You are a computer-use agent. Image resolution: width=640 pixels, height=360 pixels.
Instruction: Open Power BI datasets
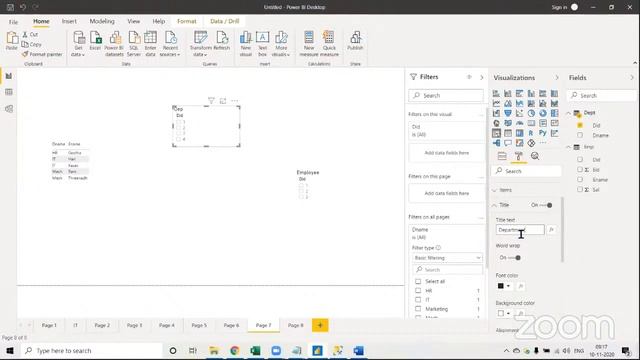tap(114, 44)
